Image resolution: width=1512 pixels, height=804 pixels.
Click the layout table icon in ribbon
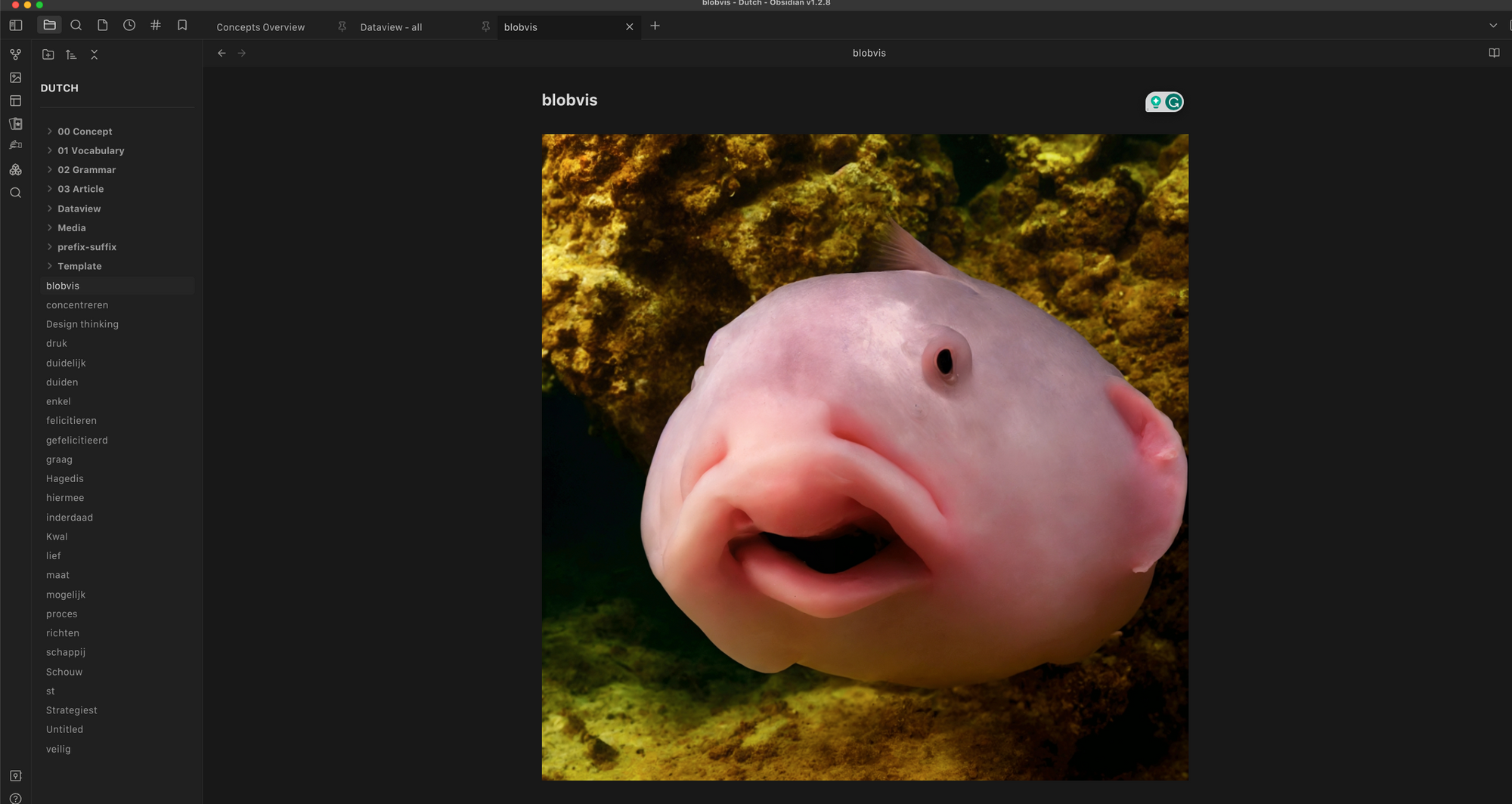15,100
